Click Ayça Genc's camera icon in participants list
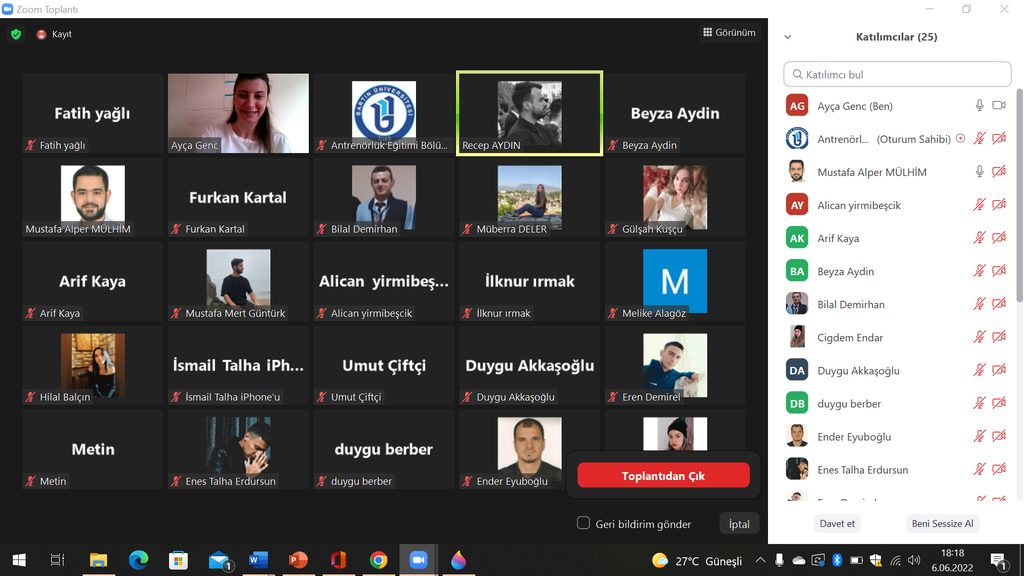The height and width of the screenshot is (576, 1024). (999, 106)
